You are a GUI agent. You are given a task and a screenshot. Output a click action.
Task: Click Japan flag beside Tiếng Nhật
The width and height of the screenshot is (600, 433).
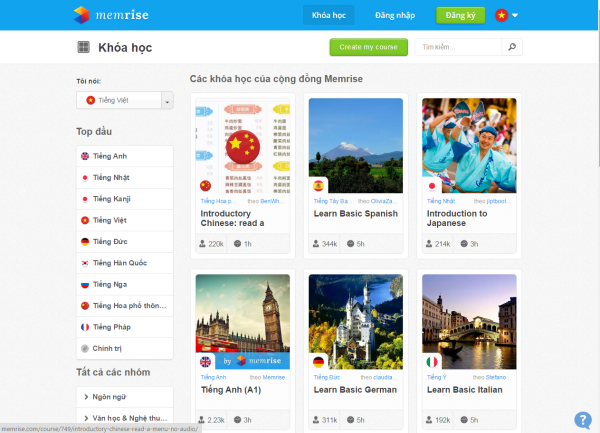pyautogui.click(x=85, y=177)
